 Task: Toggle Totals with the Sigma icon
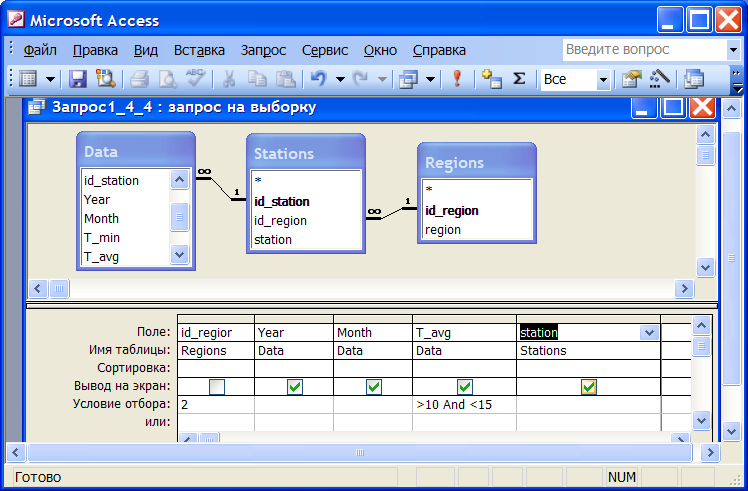tap(519, 79)
